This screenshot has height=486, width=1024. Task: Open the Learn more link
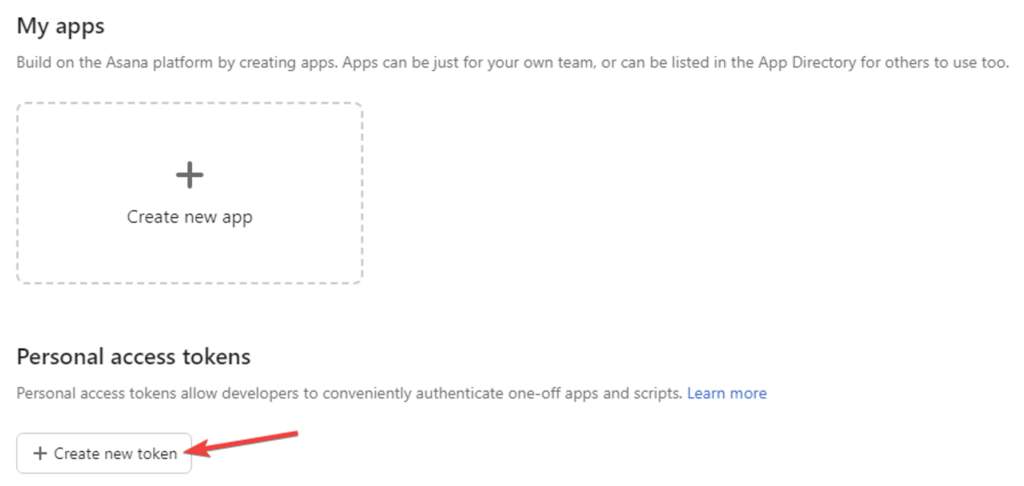(x=727, y=393)
